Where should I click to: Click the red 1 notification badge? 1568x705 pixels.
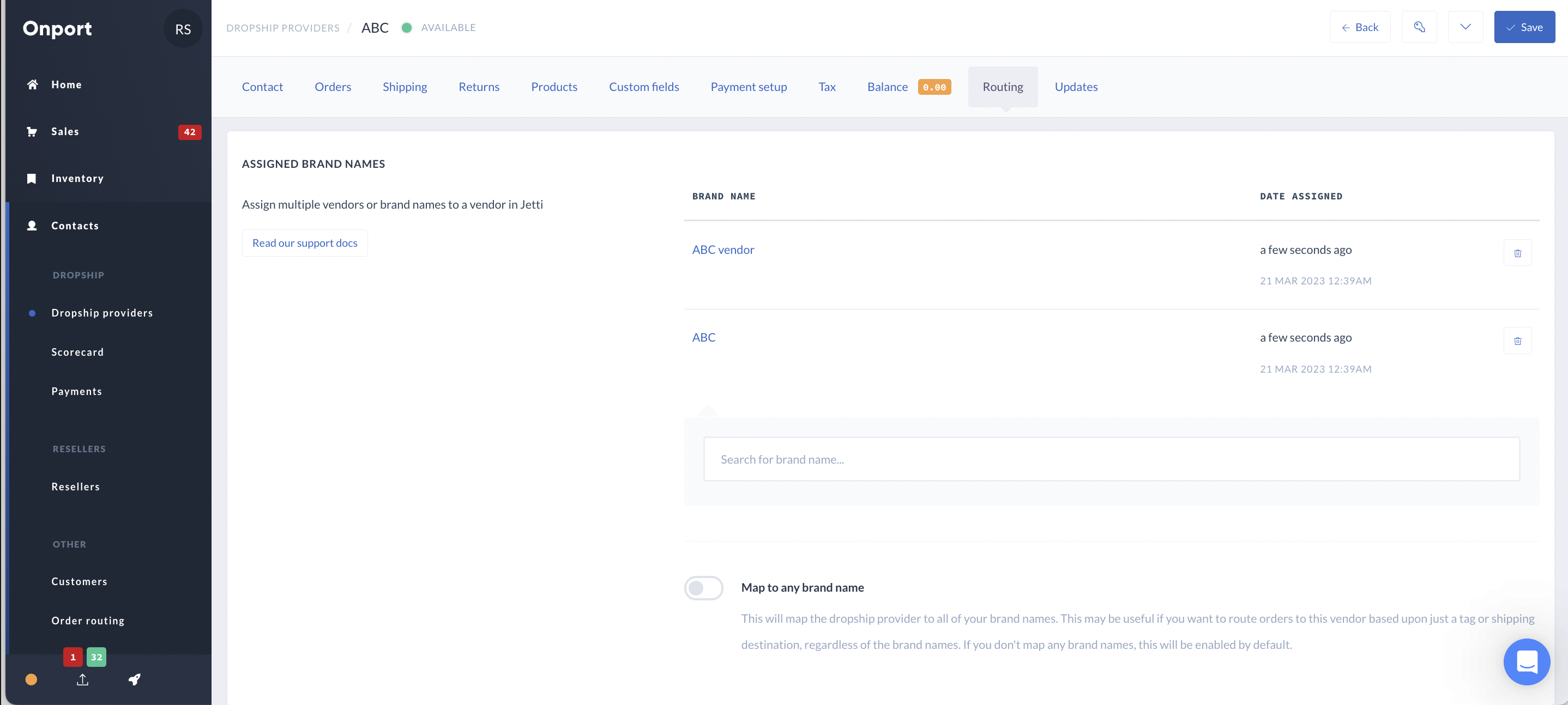point(73,657)
